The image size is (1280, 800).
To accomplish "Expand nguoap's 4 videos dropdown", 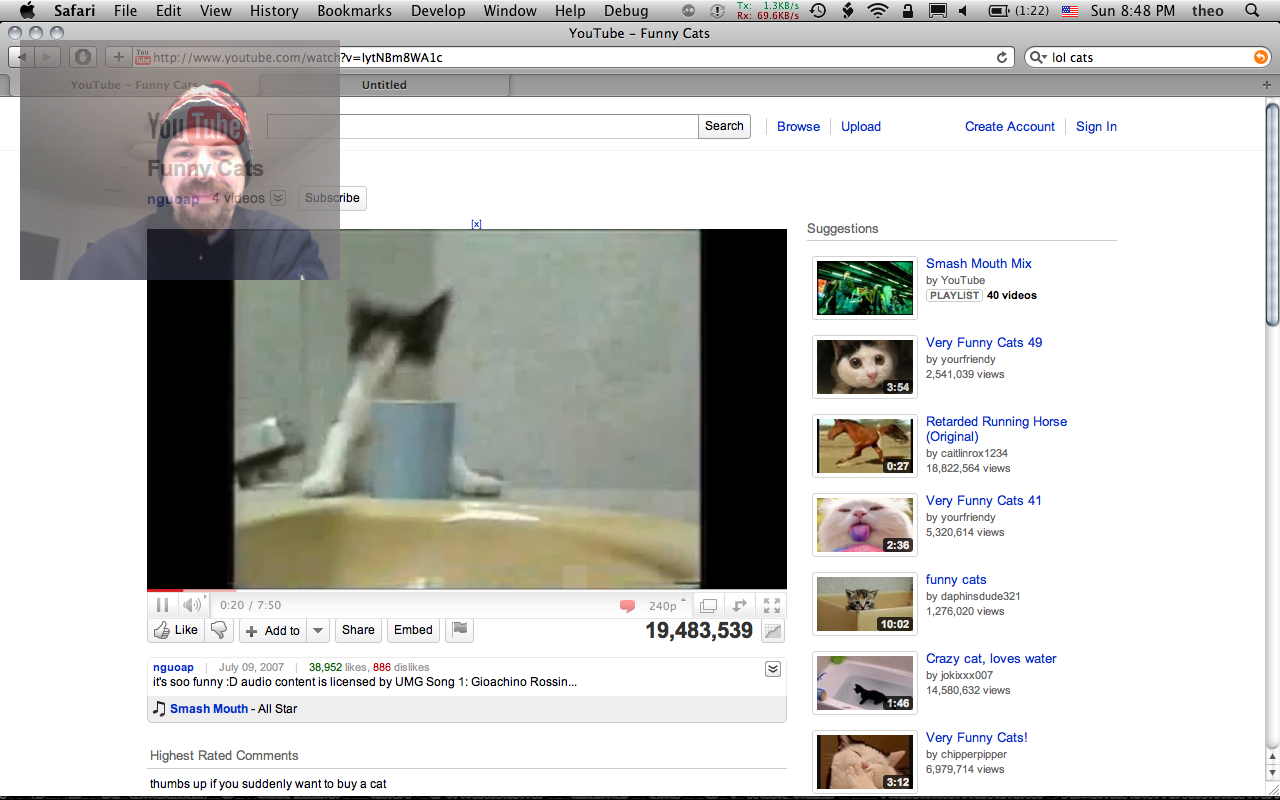I will point(278,199).
